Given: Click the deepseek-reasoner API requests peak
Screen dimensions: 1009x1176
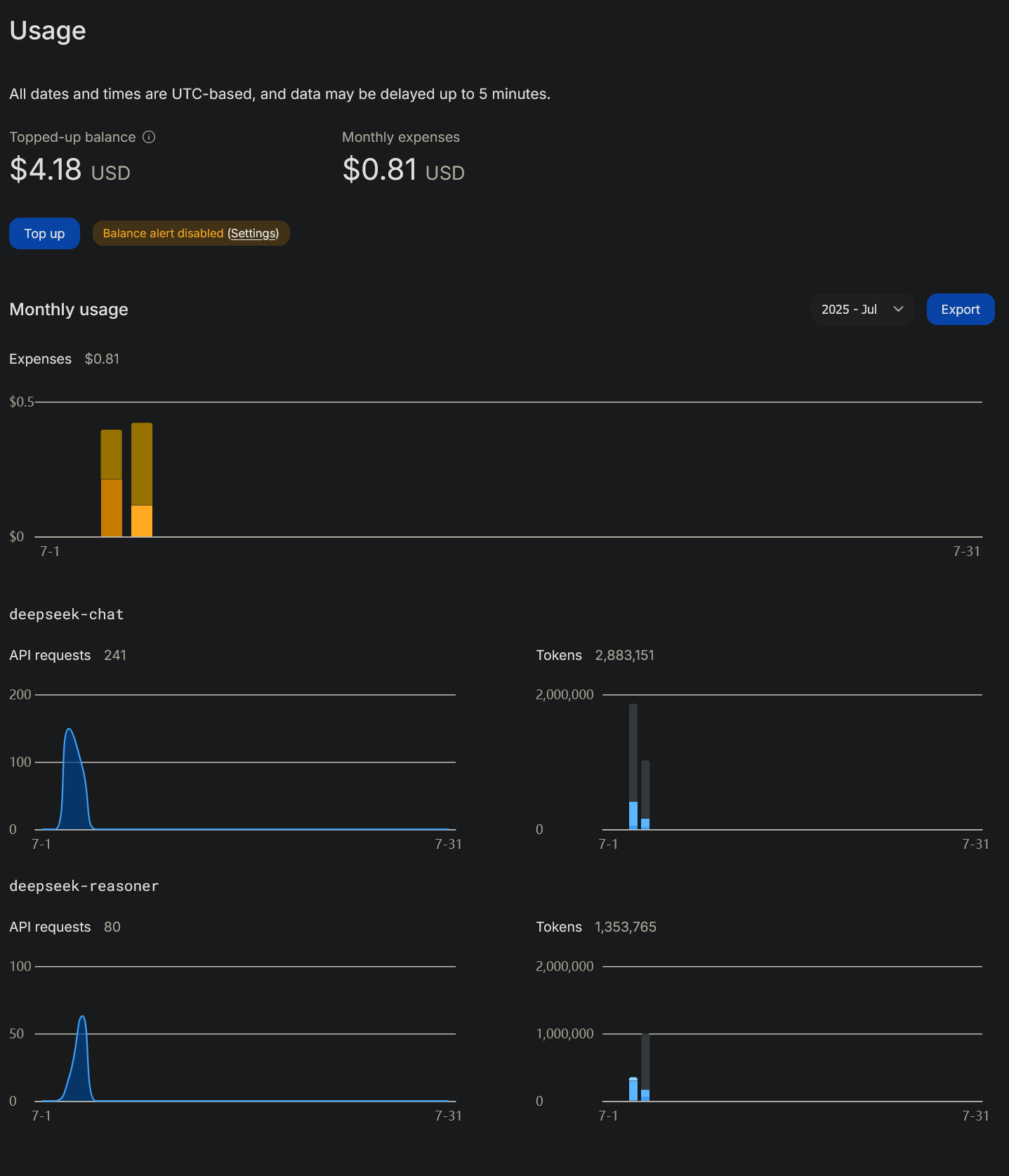Looking at the screenshot, I should click(83, 1017).
